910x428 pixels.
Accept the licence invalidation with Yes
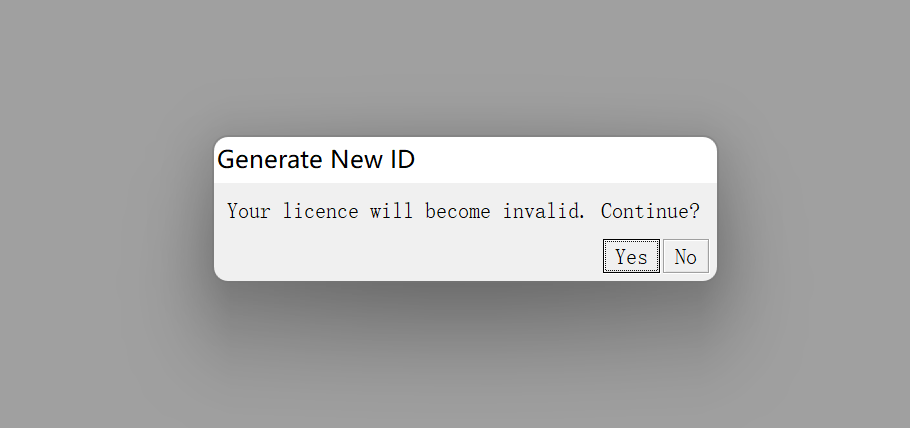(x=631, y=256)
